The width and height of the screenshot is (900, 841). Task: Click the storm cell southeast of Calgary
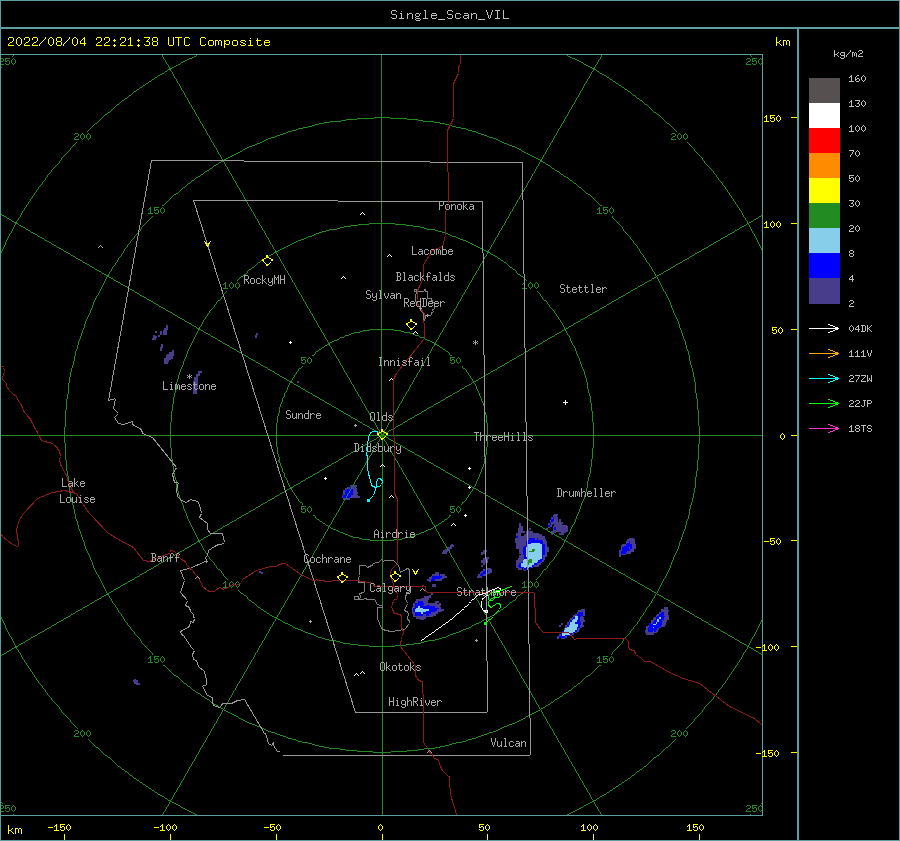[x=425, y=607]
